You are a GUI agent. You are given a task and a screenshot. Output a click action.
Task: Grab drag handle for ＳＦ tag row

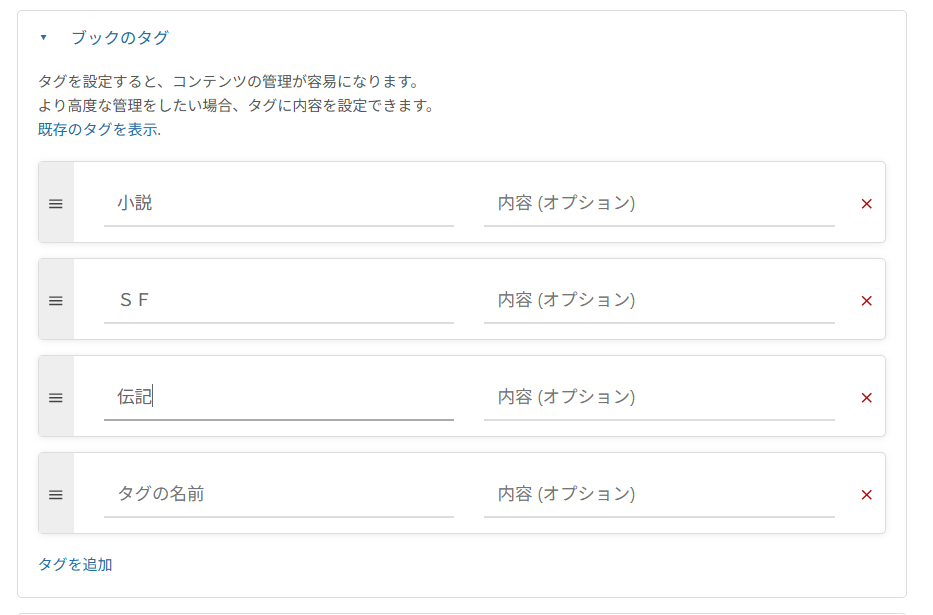pyautogui.click(x=56, y=300)
